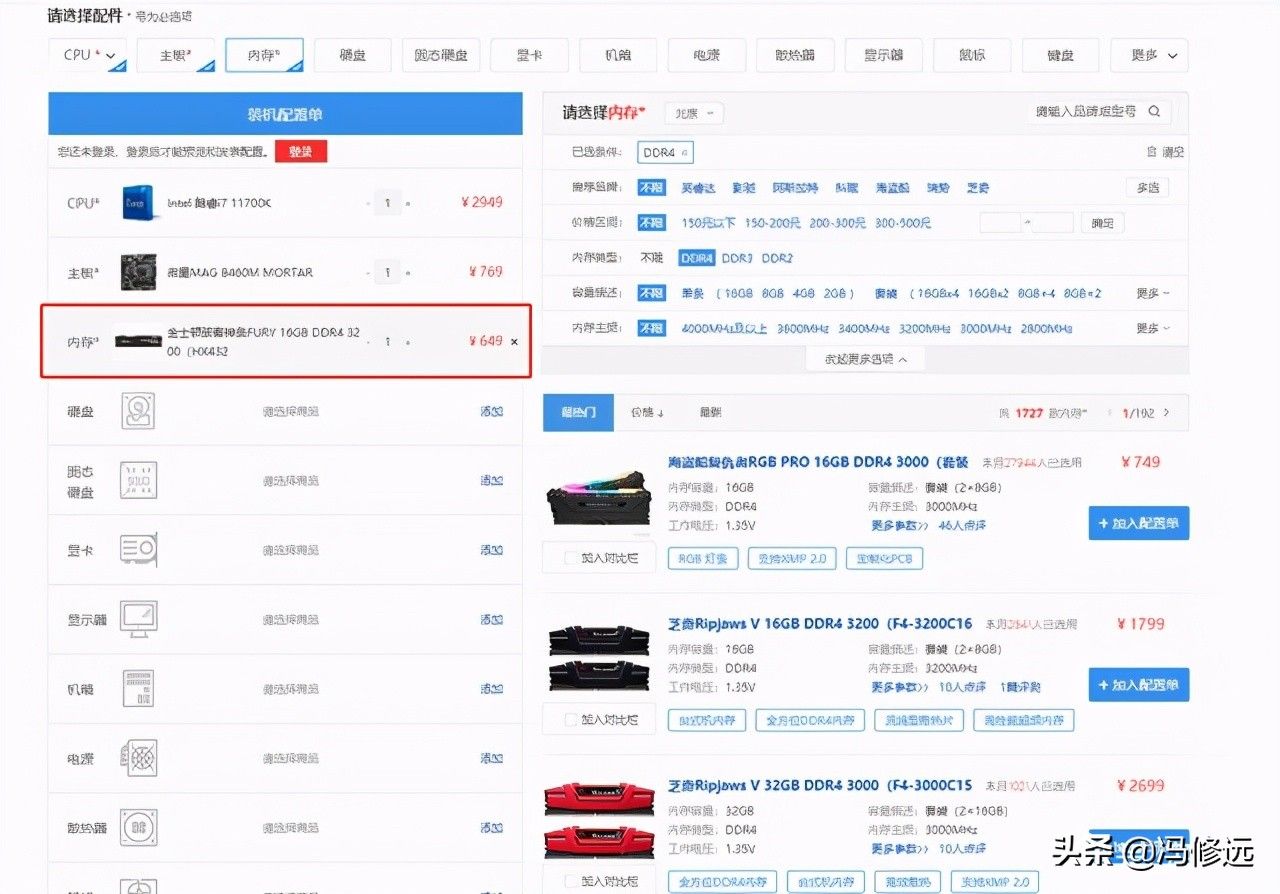The image size is (1280, 894).
Task: Switch to the price sort tab
Action: tap(646, 413)
